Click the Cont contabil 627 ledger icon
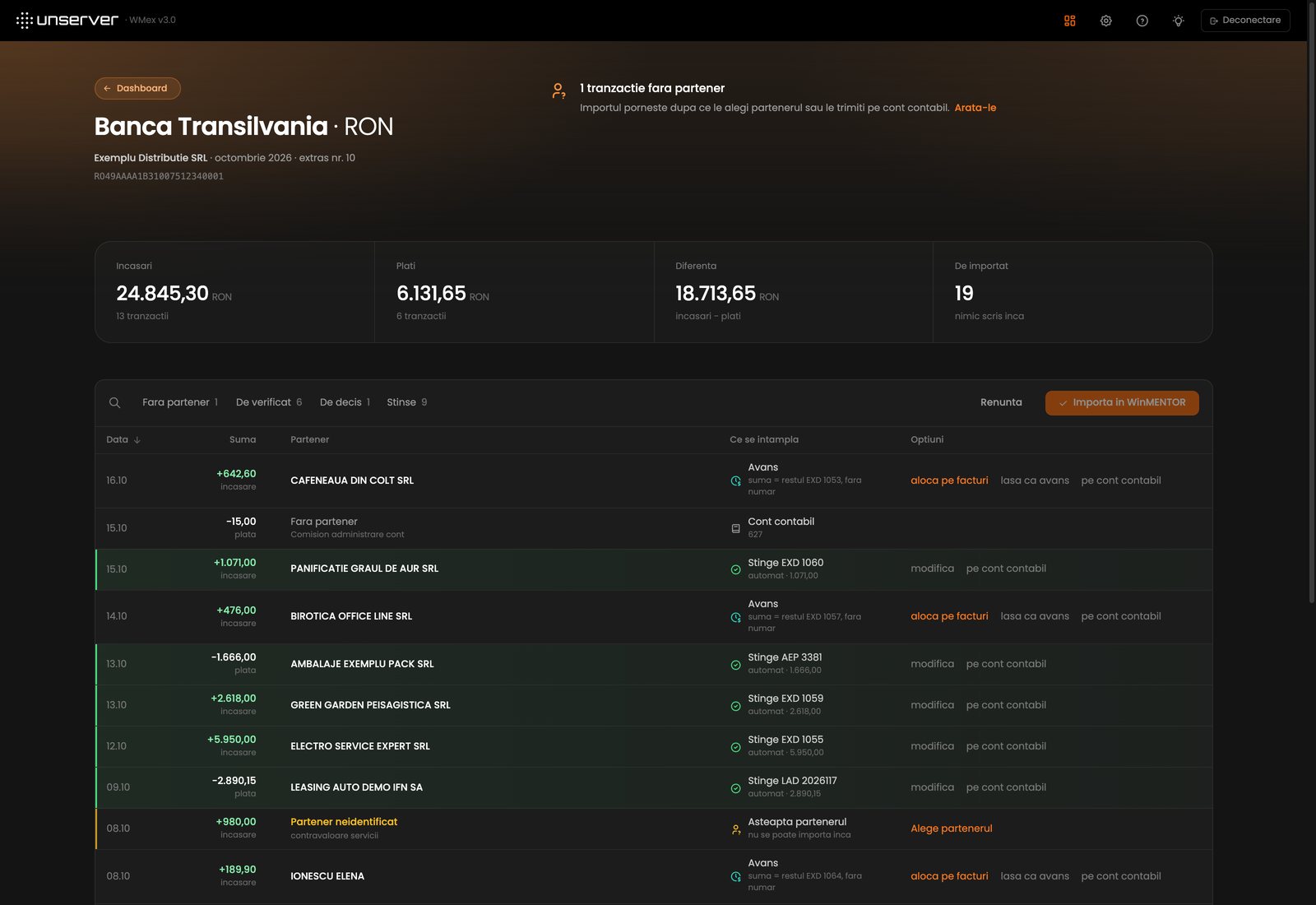 pos(735,528)
